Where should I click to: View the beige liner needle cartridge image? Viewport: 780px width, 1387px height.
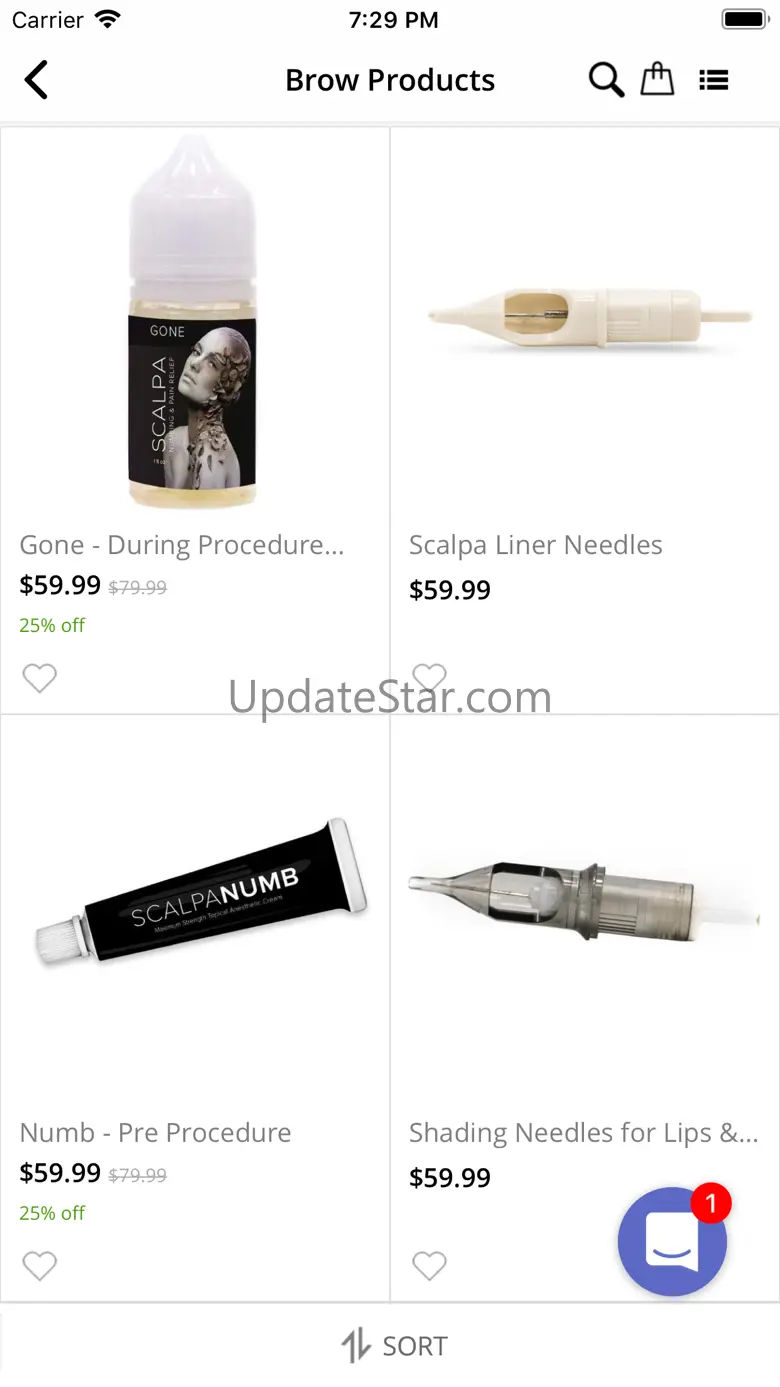click(x=590, y=318)
